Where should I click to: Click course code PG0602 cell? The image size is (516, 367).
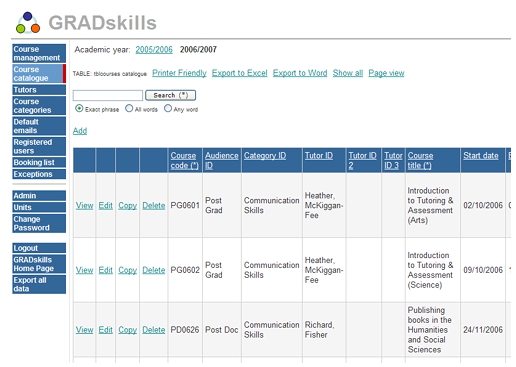coord(185,270)
